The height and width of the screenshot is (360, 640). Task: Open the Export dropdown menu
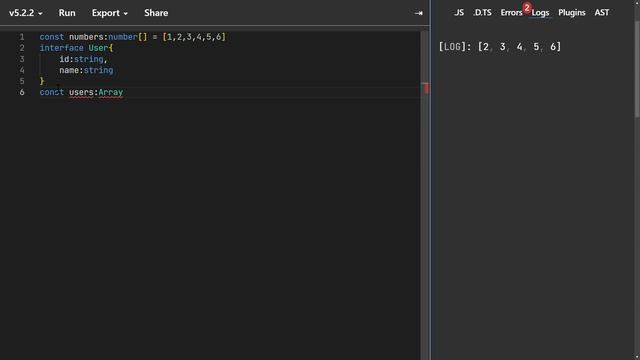110,13
